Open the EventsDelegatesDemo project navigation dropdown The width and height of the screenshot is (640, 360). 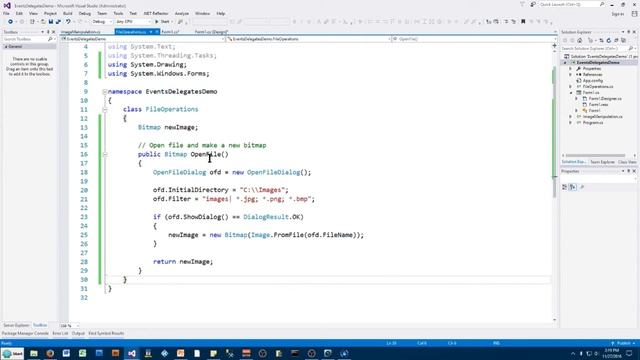point(143,39)
